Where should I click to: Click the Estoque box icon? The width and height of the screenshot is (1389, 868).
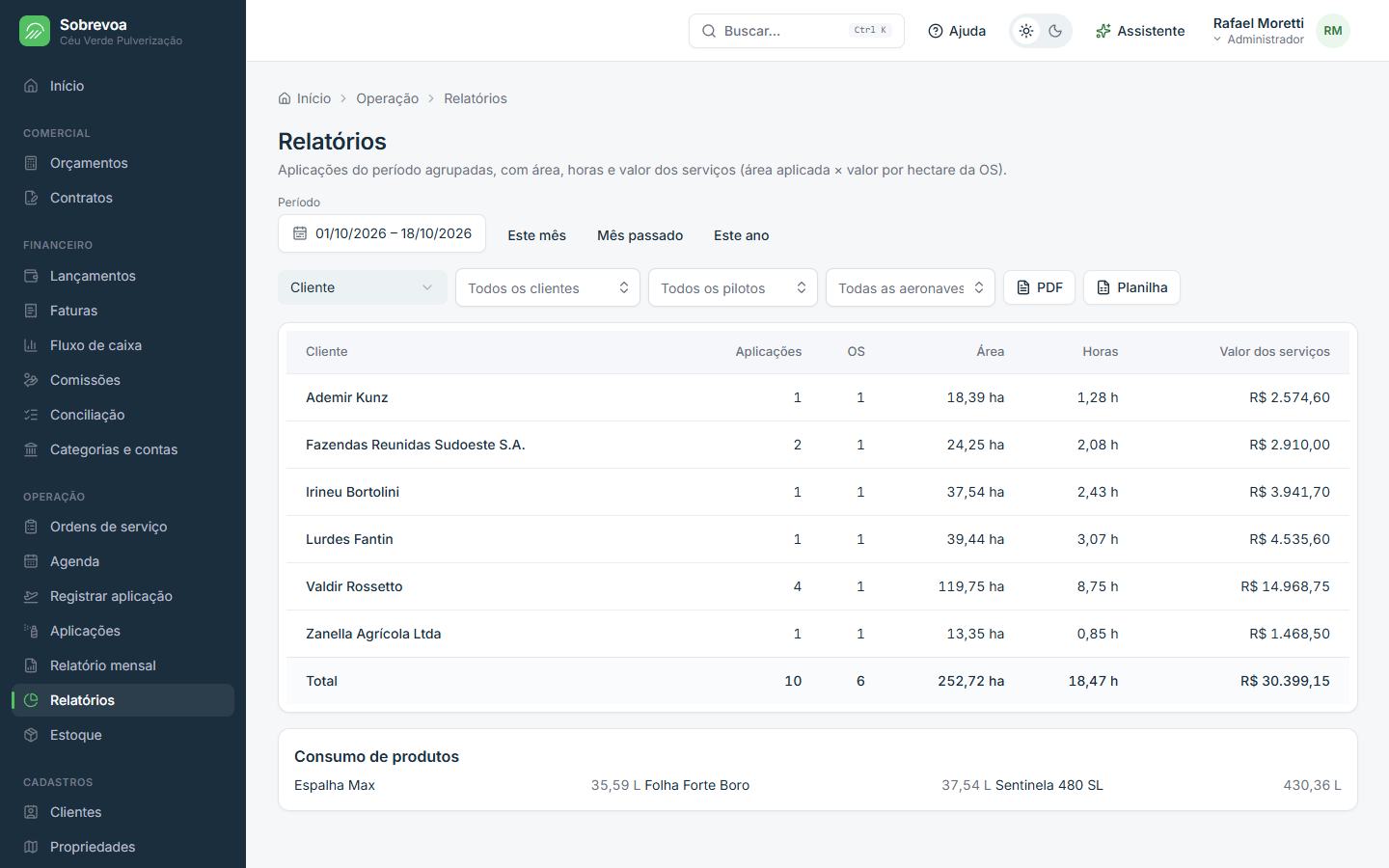coord(31,735)
